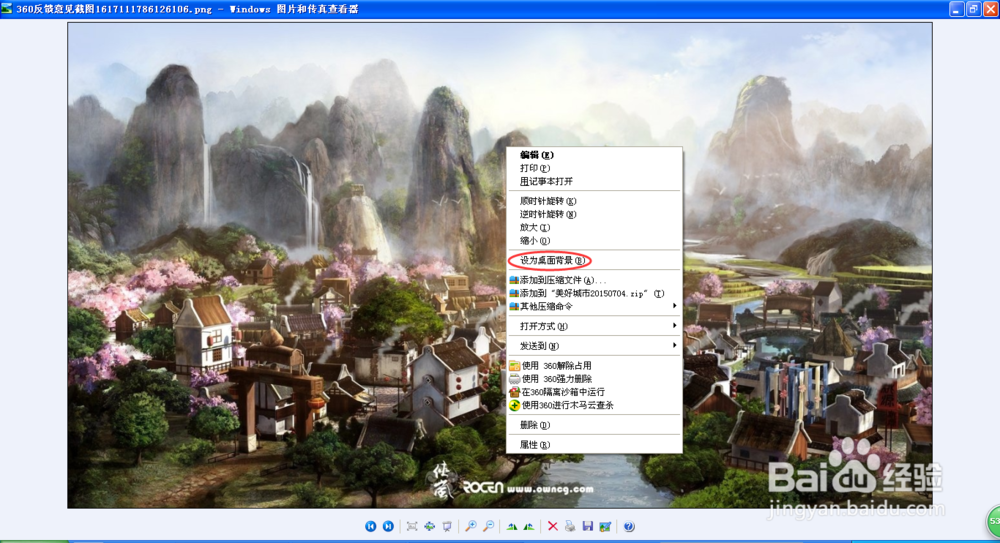This screenshot has width=1000, height=543.
Task: Click the printer icon in toolbar
Action: [570, 526]
